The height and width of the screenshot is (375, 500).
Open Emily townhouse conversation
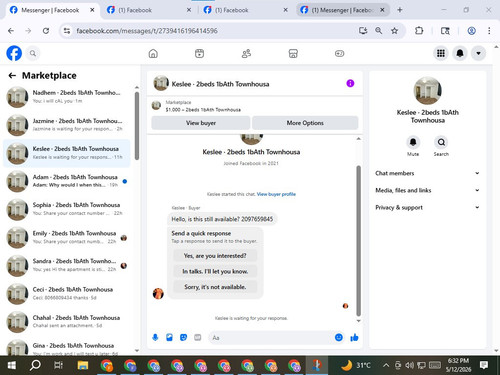[x=67, y=237]
